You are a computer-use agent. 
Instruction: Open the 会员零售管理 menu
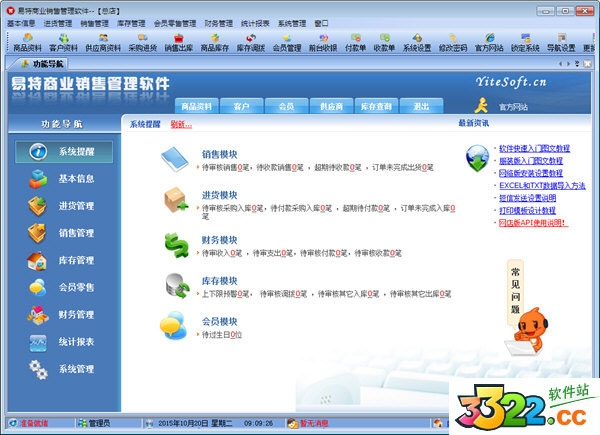(x=175, y=23)
